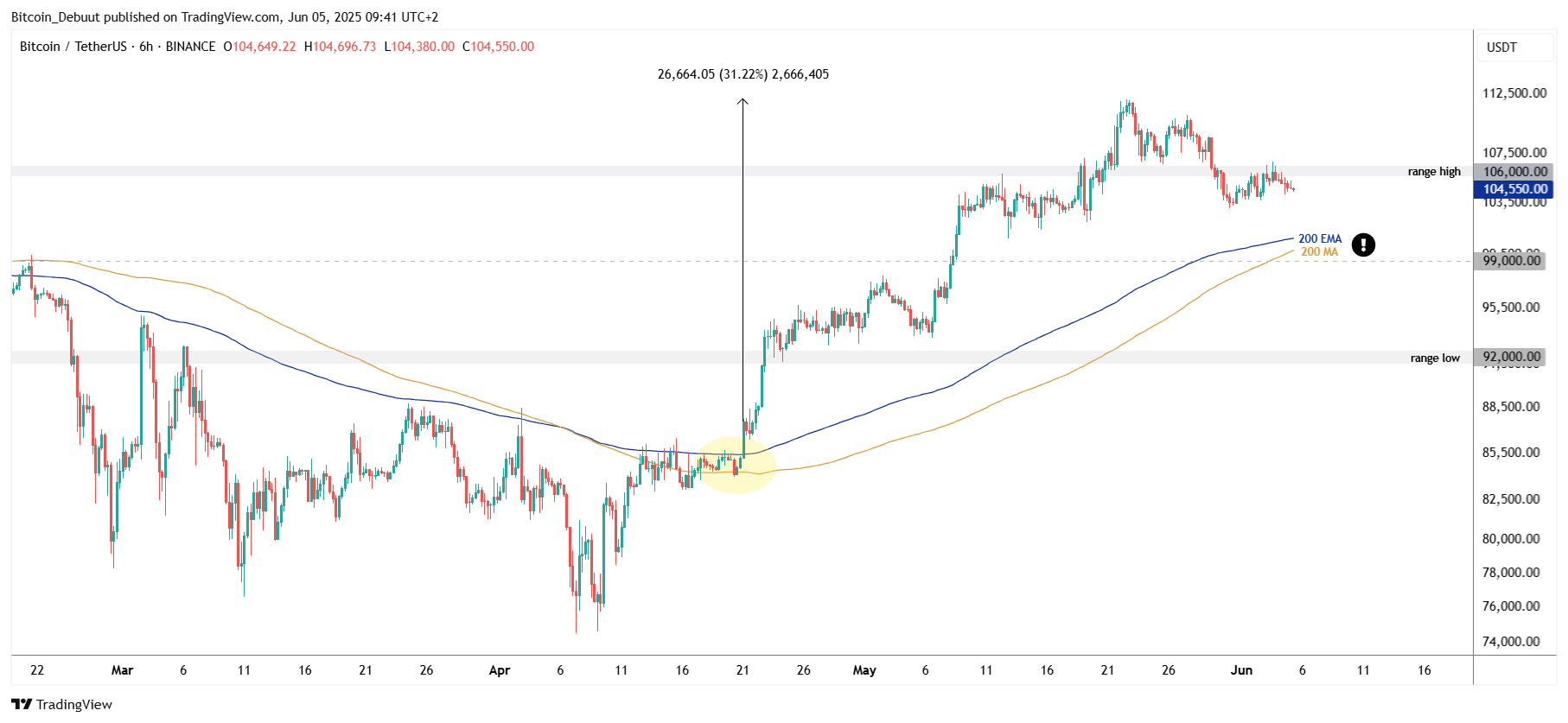1568x723 pixels.
Task: Click the black exclamation mark alert icon
Action: coord(1363,245)
